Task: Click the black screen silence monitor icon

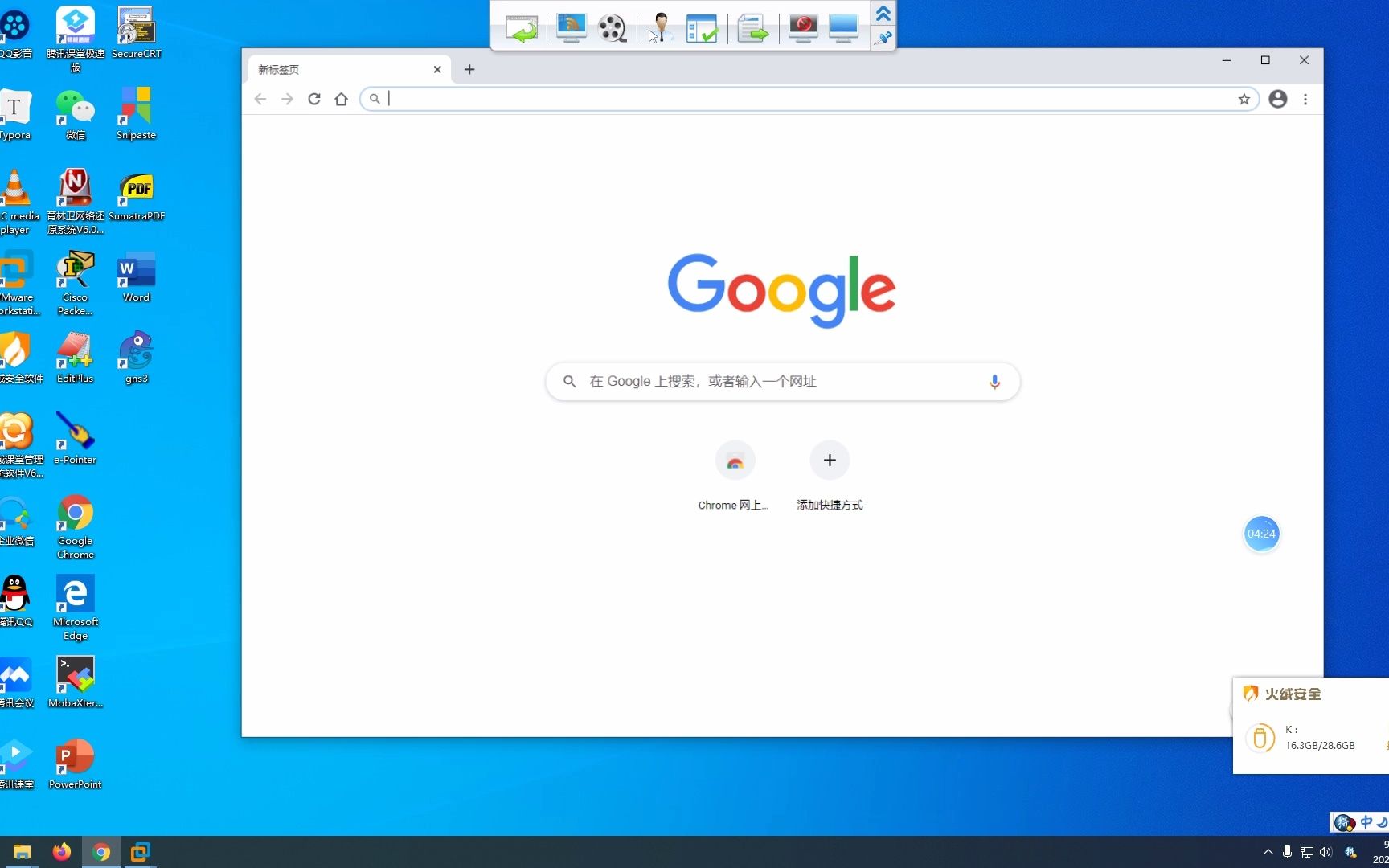Action: [802, 28]
